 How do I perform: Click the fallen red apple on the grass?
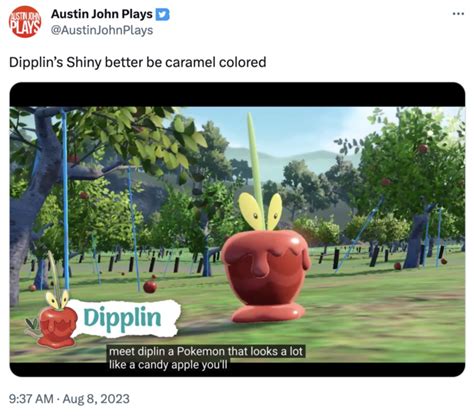point(150,287)
